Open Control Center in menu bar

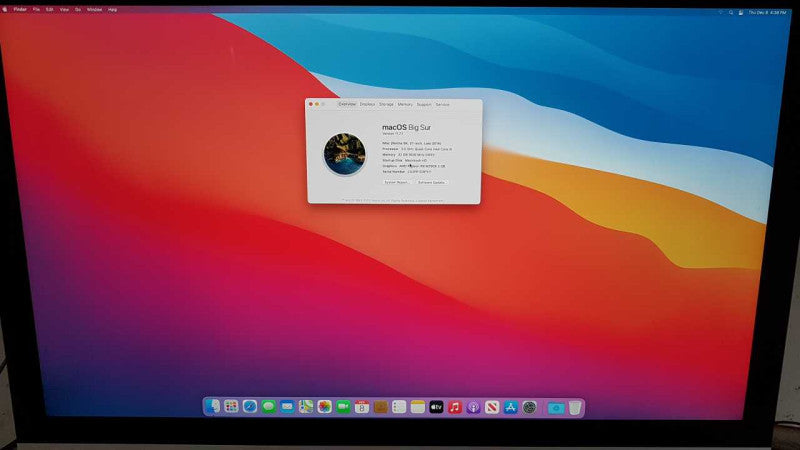(x=741, y=12)
